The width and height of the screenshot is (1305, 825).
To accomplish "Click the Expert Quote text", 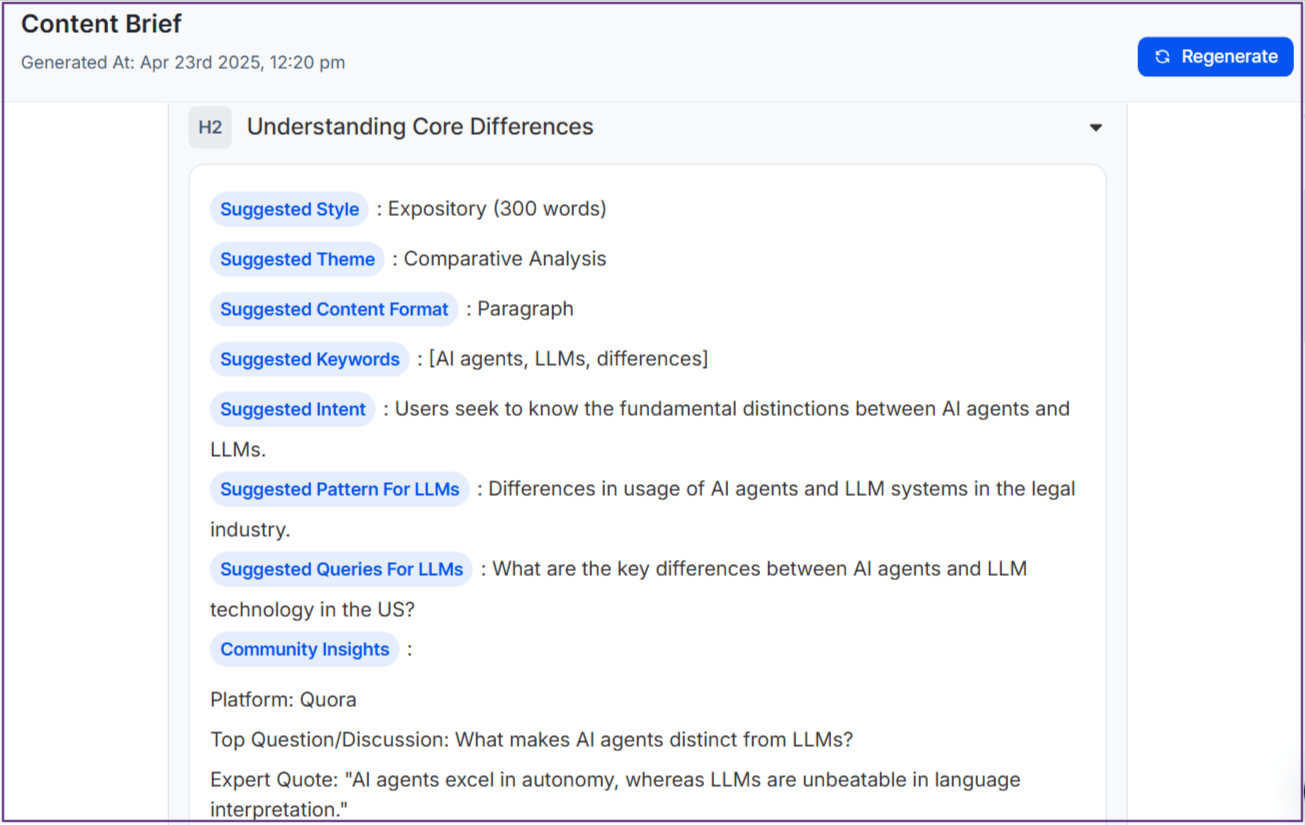I will 615,780.
